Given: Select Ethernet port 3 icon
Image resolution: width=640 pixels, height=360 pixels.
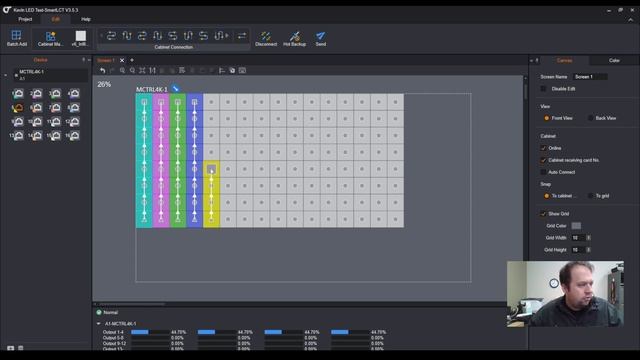Looking at the screenshot, I should 55,94.
